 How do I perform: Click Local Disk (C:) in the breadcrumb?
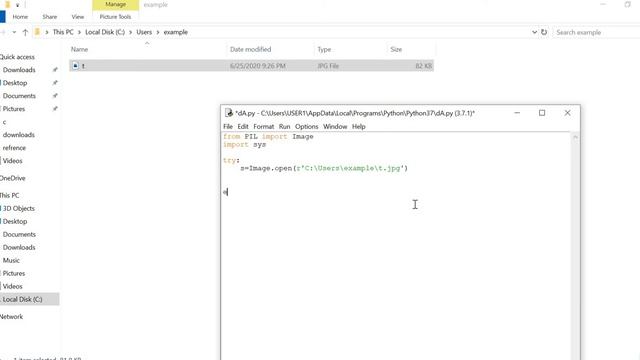click(x=105, y=32)
